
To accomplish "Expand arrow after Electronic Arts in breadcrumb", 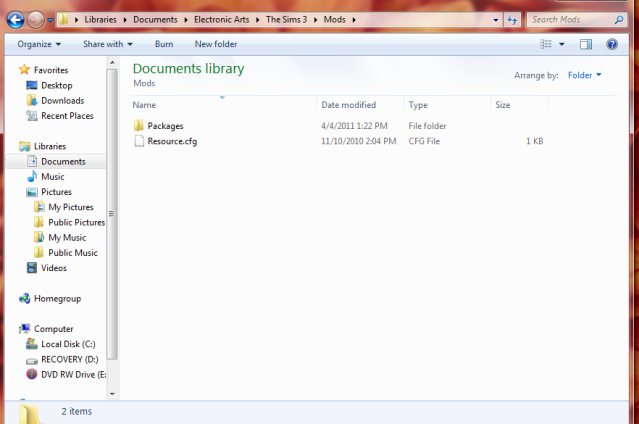I will pyautogui.click(x=258, y=20).
